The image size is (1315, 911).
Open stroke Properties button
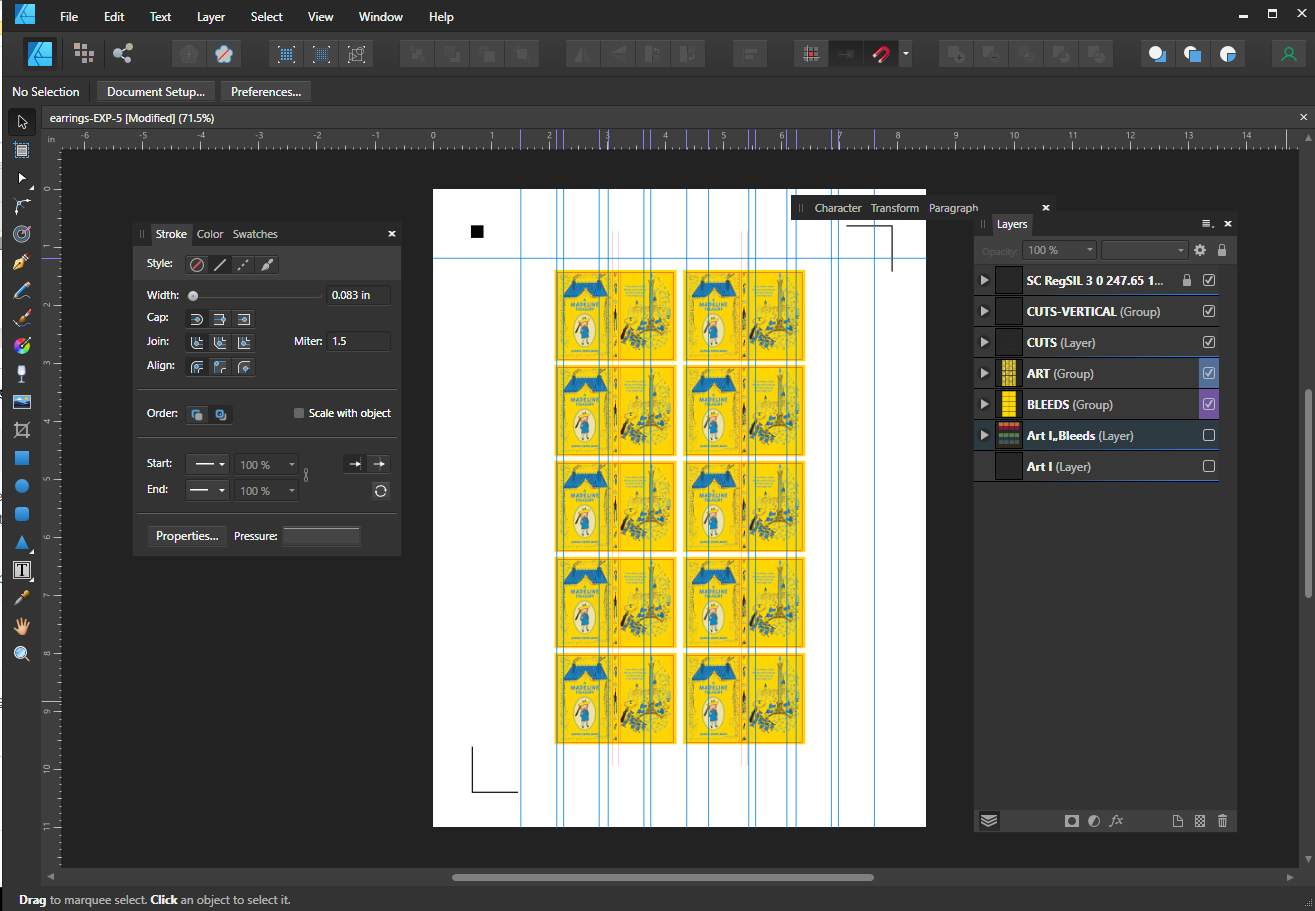[187, 536]
